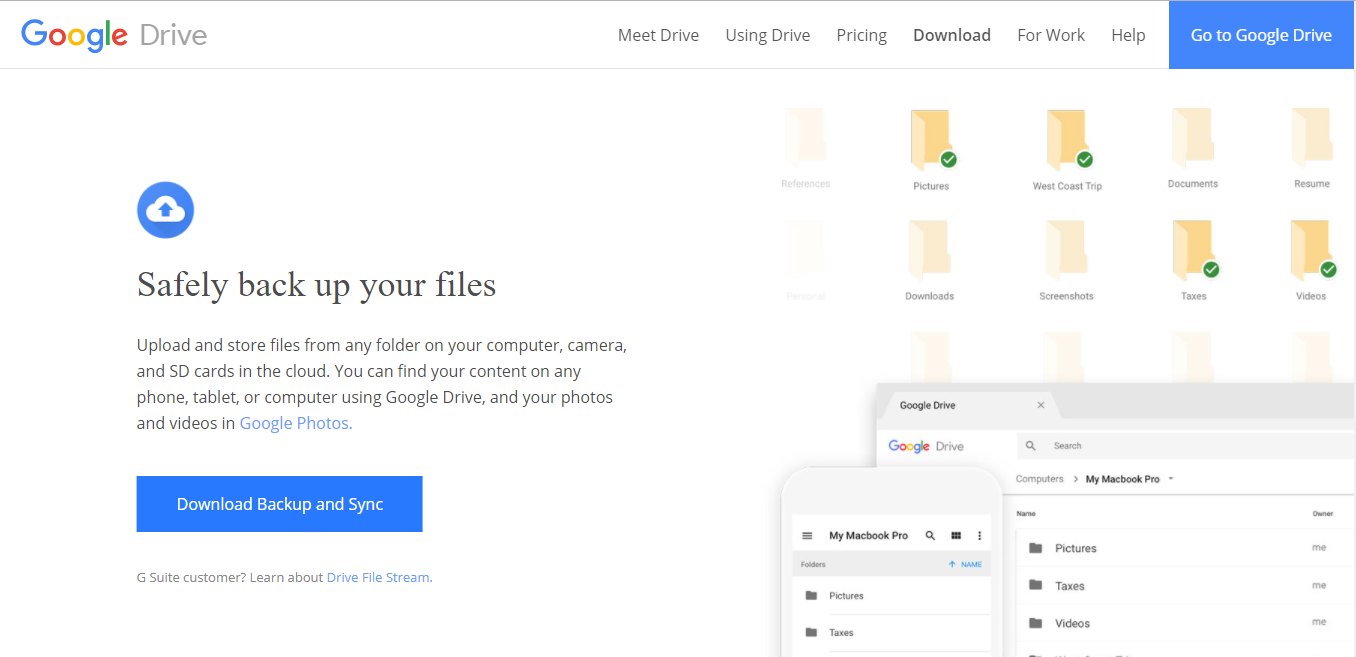The height and width of the screenshot is (657, 1356).
Task: Open the West Coast Trip folder icon
Action: (1068, 140)
